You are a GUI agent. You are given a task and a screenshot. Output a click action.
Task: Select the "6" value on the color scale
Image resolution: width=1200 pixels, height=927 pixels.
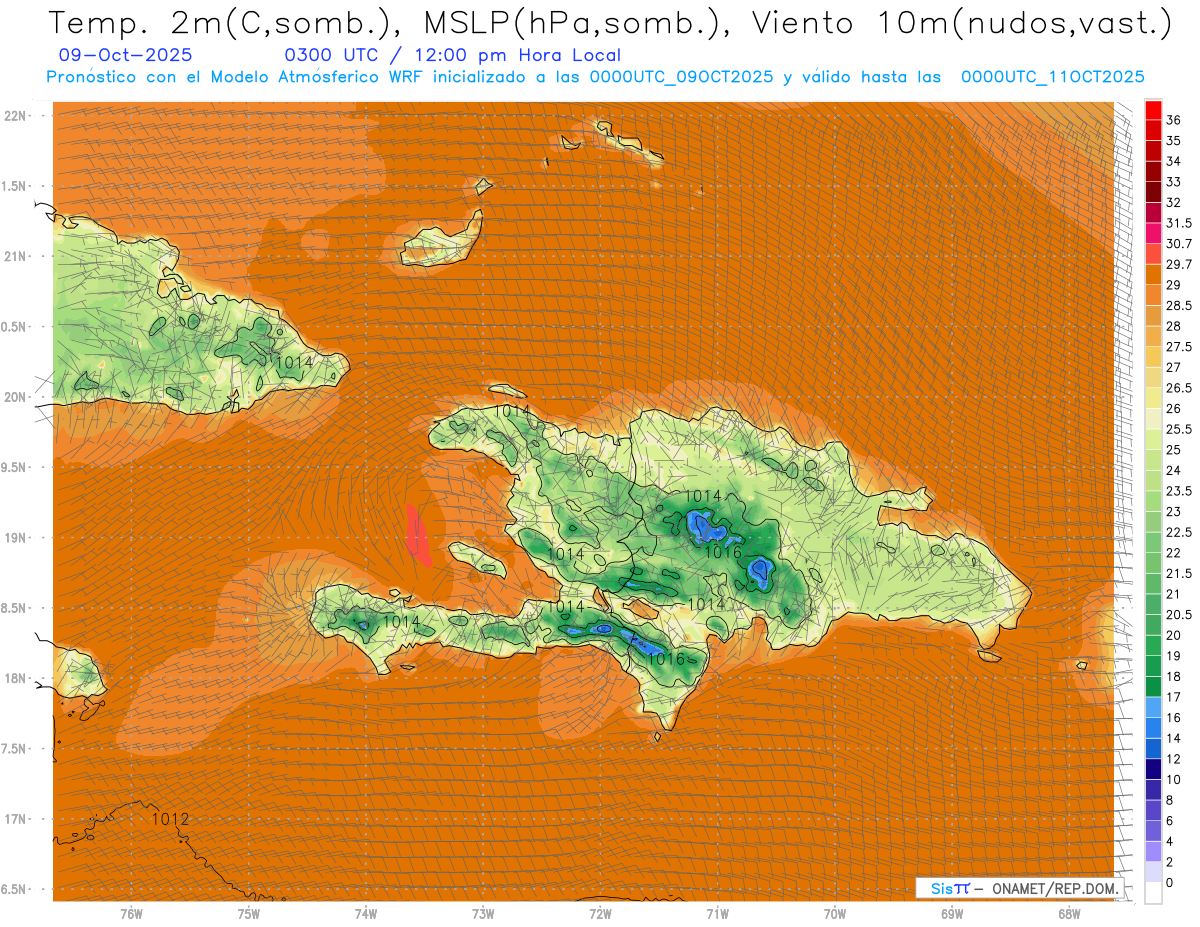click(1170, 820)
